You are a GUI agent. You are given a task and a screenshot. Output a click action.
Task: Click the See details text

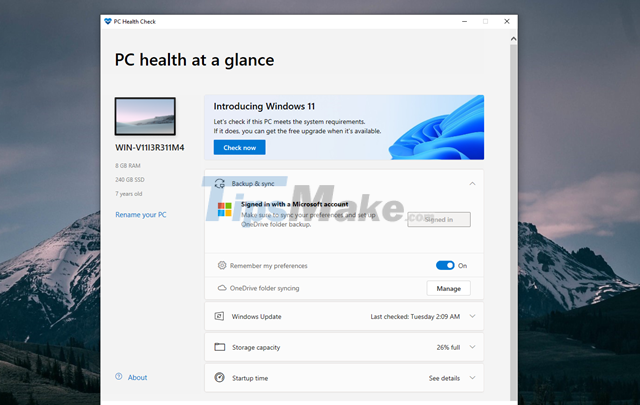coord(444,378)
